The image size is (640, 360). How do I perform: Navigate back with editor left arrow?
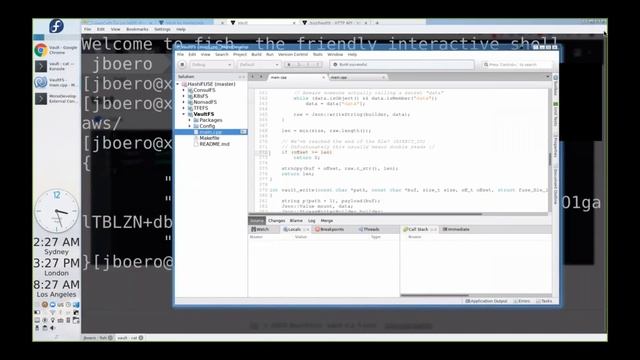coord(253,77)
